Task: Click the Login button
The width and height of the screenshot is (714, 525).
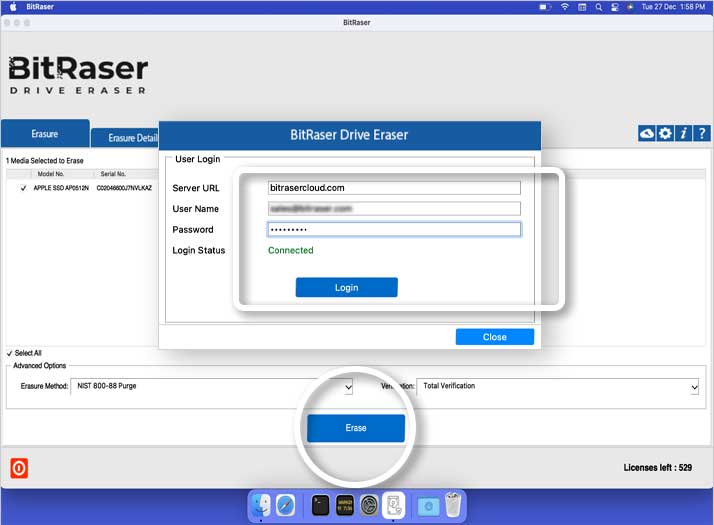Action: tap(347, 287)
